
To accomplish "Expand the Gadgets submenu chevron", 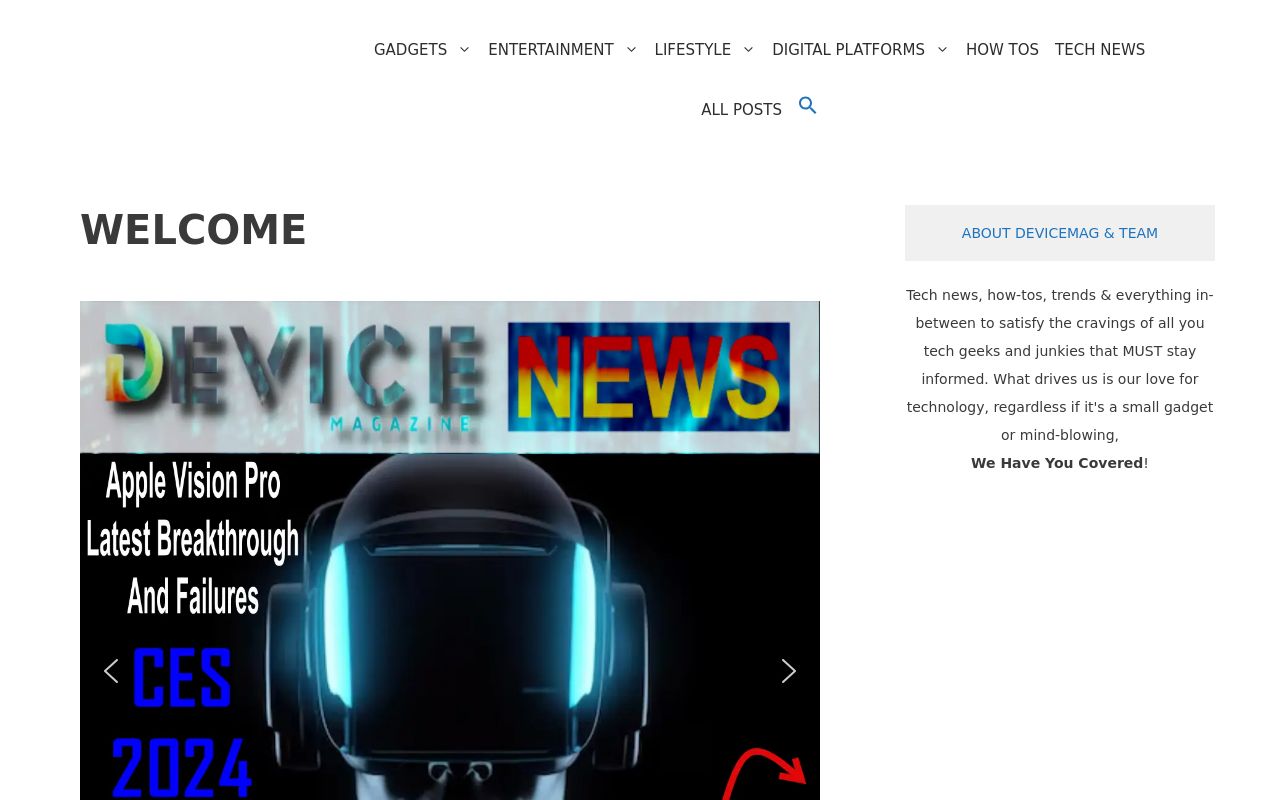I will coord(464,50).
